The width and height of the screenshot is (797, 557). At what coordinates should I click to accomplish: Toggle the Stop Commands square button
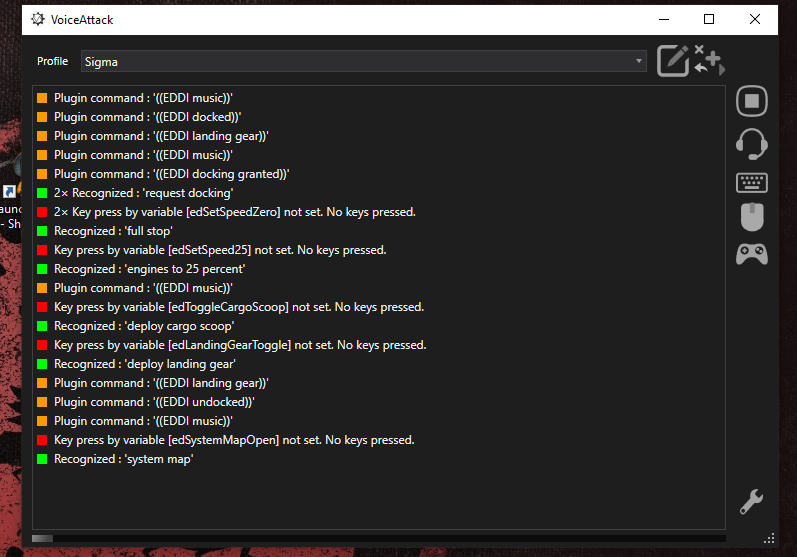click(x=752, y=101)
